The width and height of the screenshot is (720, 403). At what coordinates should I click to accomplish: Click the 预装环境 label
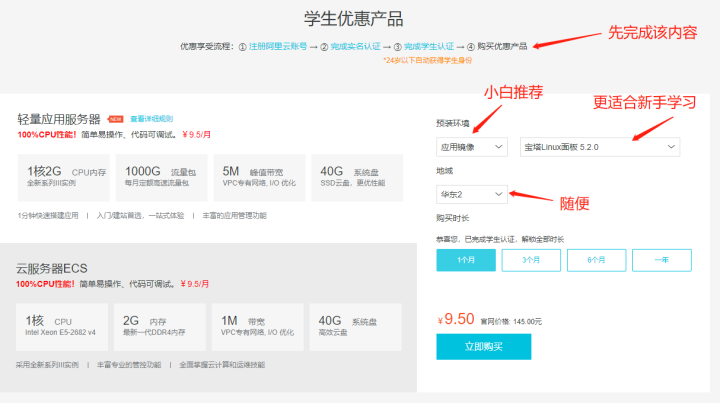point(453,123)
